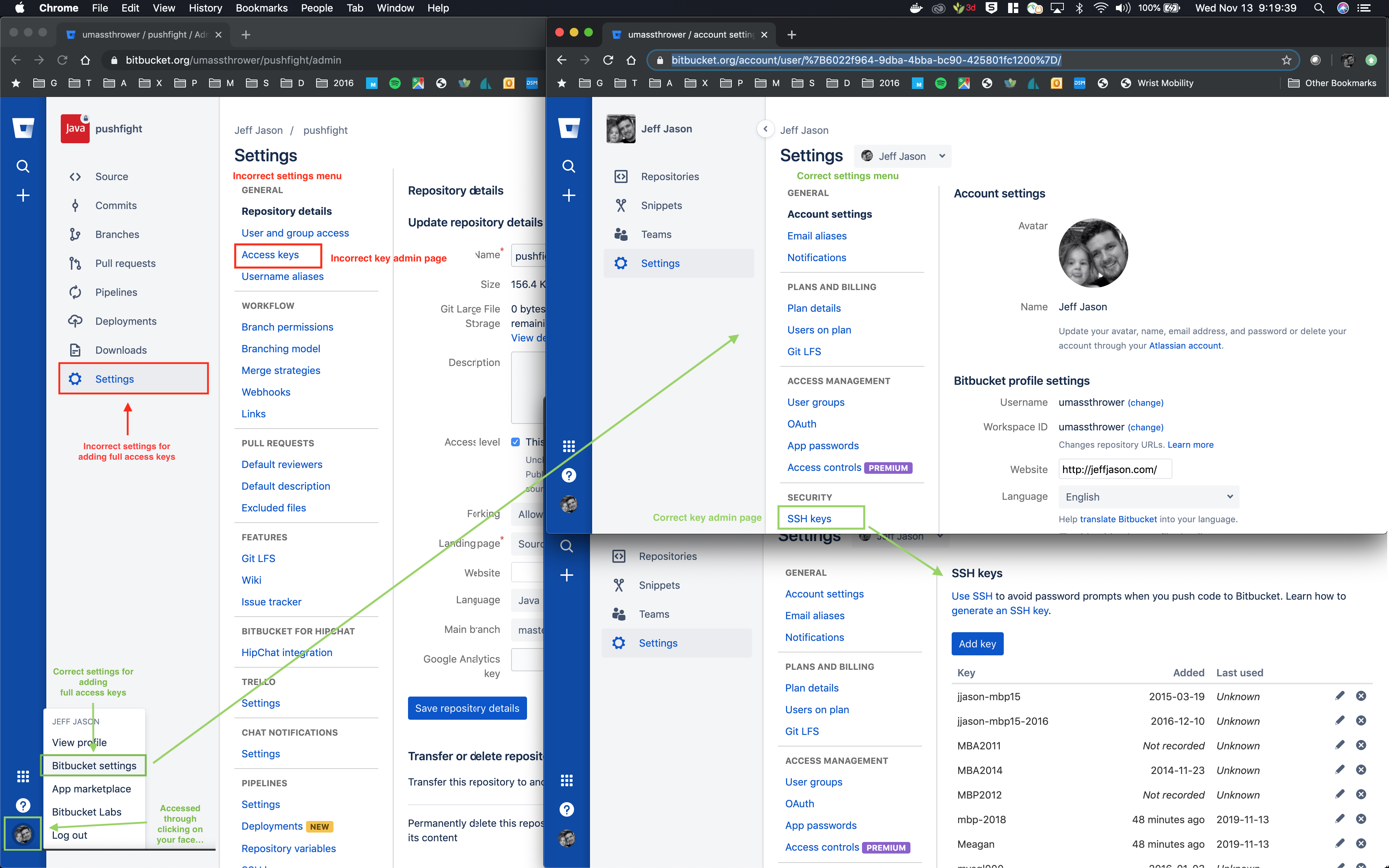Click the Bitbucket logo in left window sidebar
This screenshot has width=1389, height=868.
click(x=23, y=128)
